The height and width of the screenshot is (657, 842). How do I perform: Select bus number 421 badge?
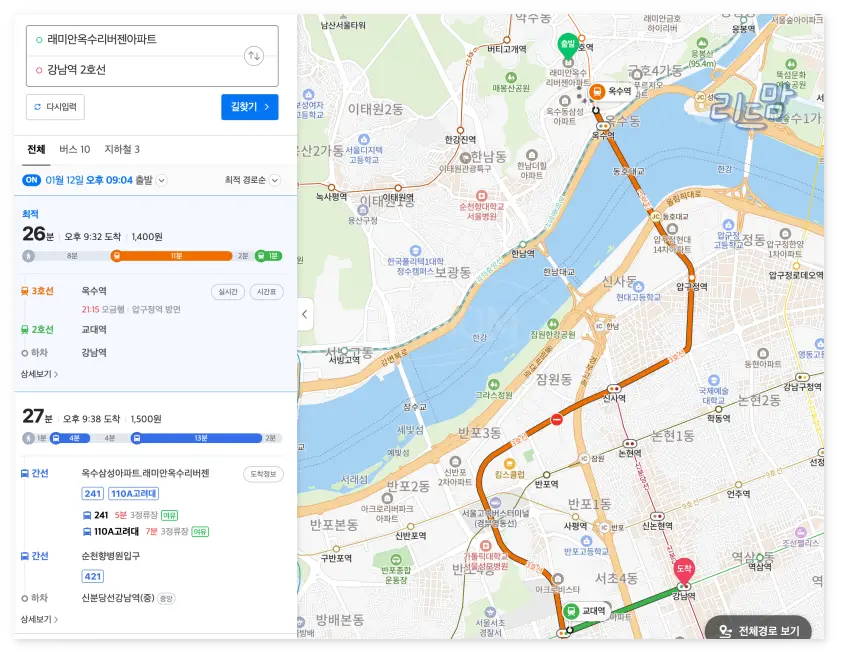point(93,576)
